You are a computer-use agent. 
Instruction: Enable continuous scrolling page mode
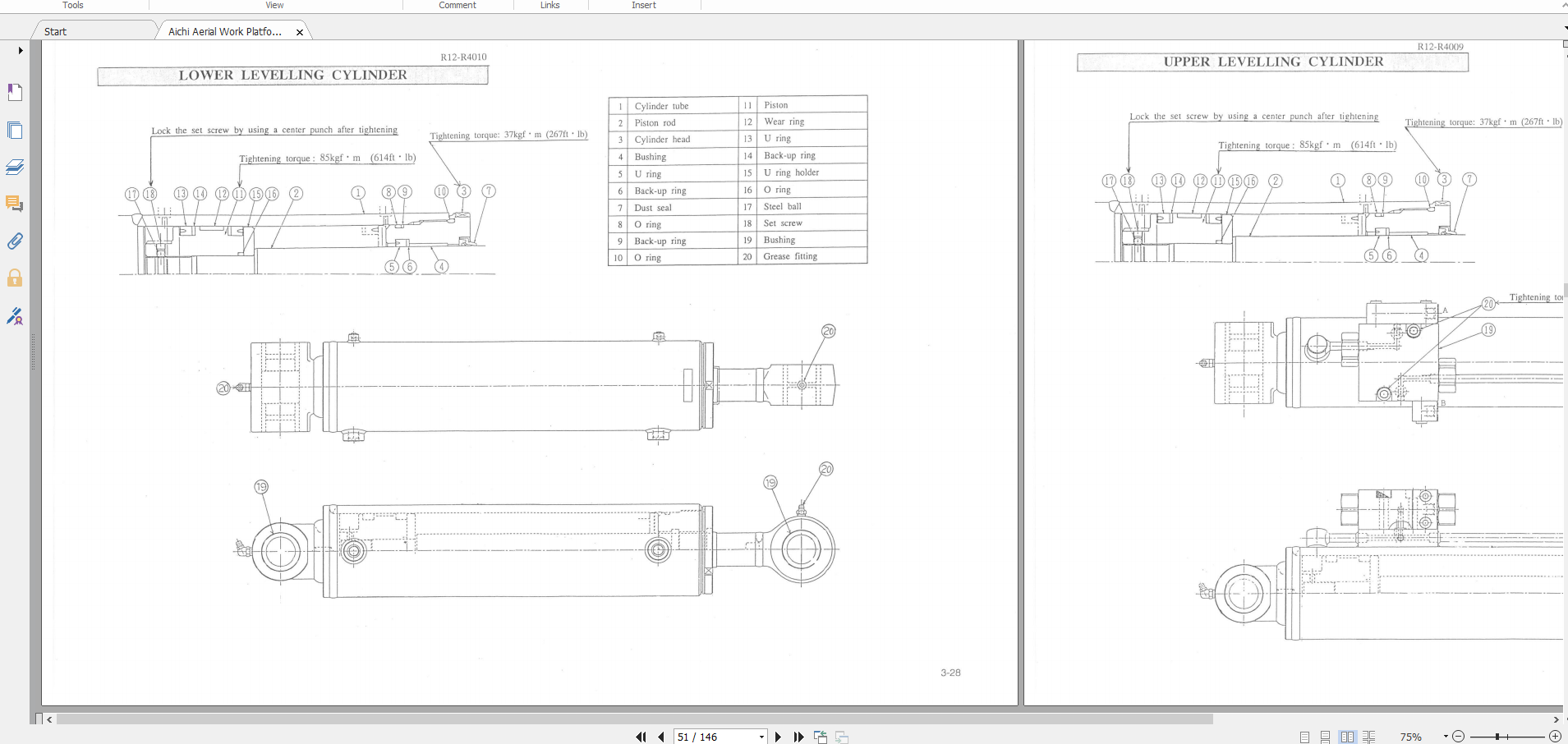pyautogui.click(x=1325, y=737)
